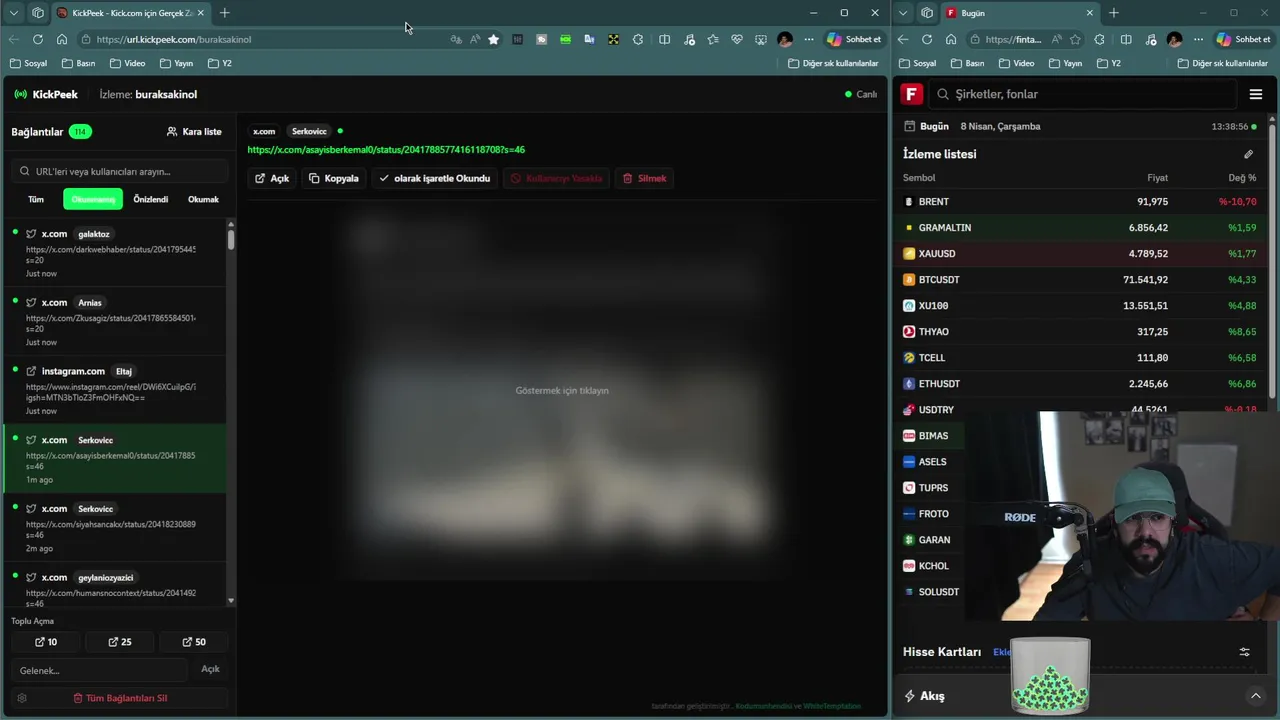Open the Kara liste blacklist panel
This screenshot has height=720, width=1280.
point(194,131)
